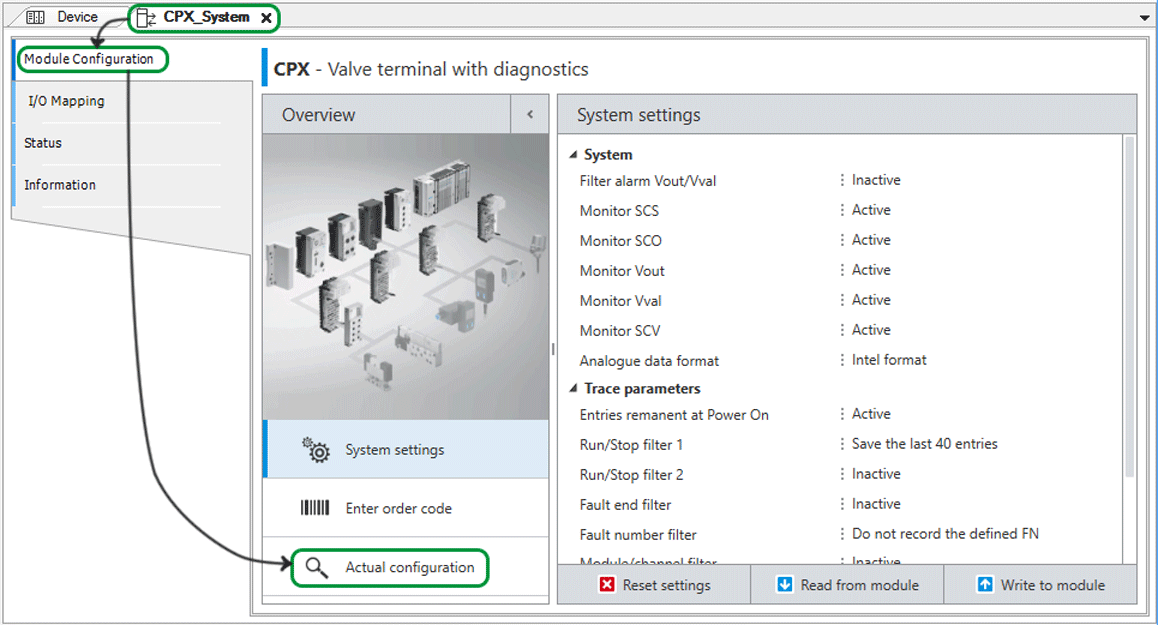Click the red X Reset settings icon

point(607,584)
